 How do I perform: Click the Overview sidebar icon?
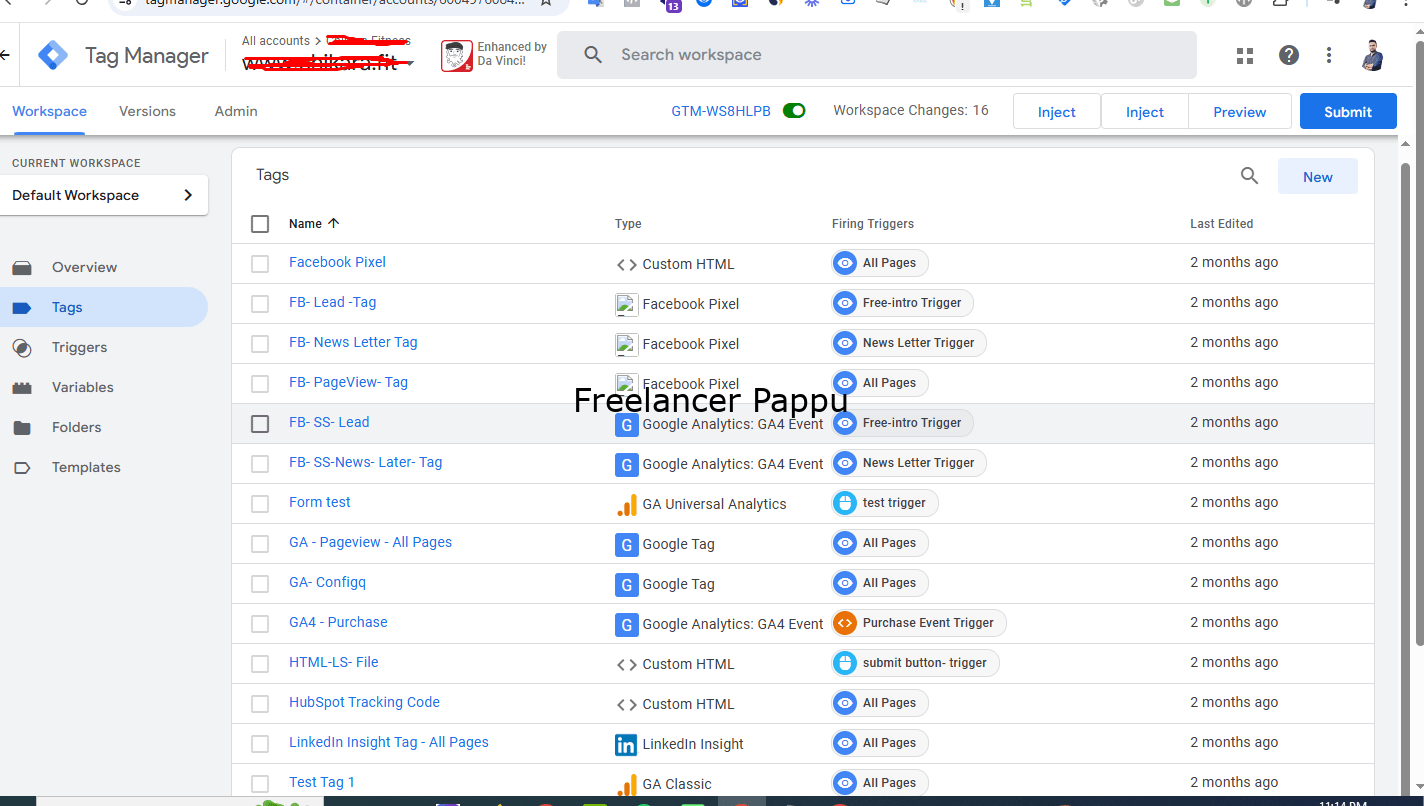22,268
